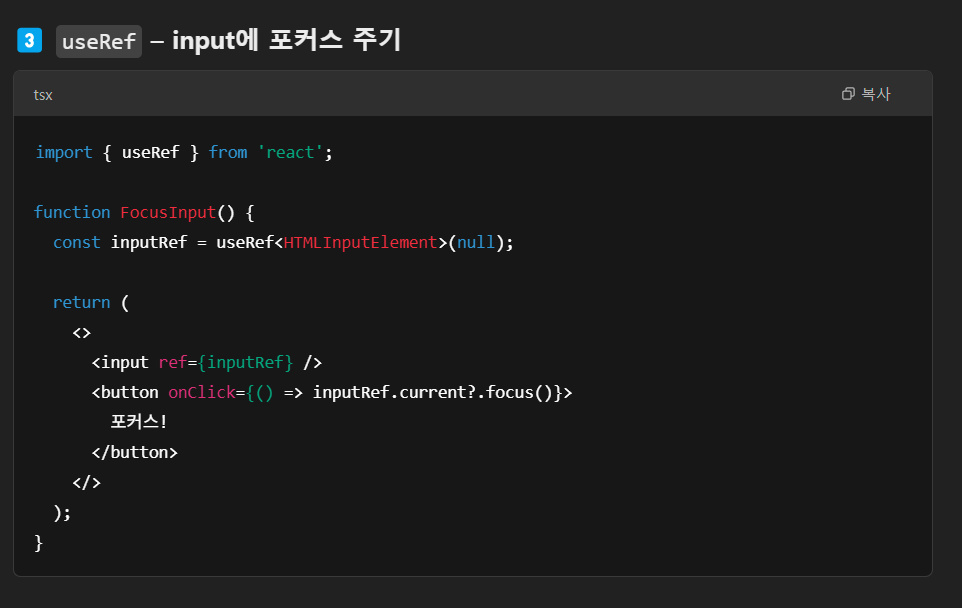Click the closing fragment tag '</>'
The height and width of the screenshot is (608, 962).
(87, 483)
